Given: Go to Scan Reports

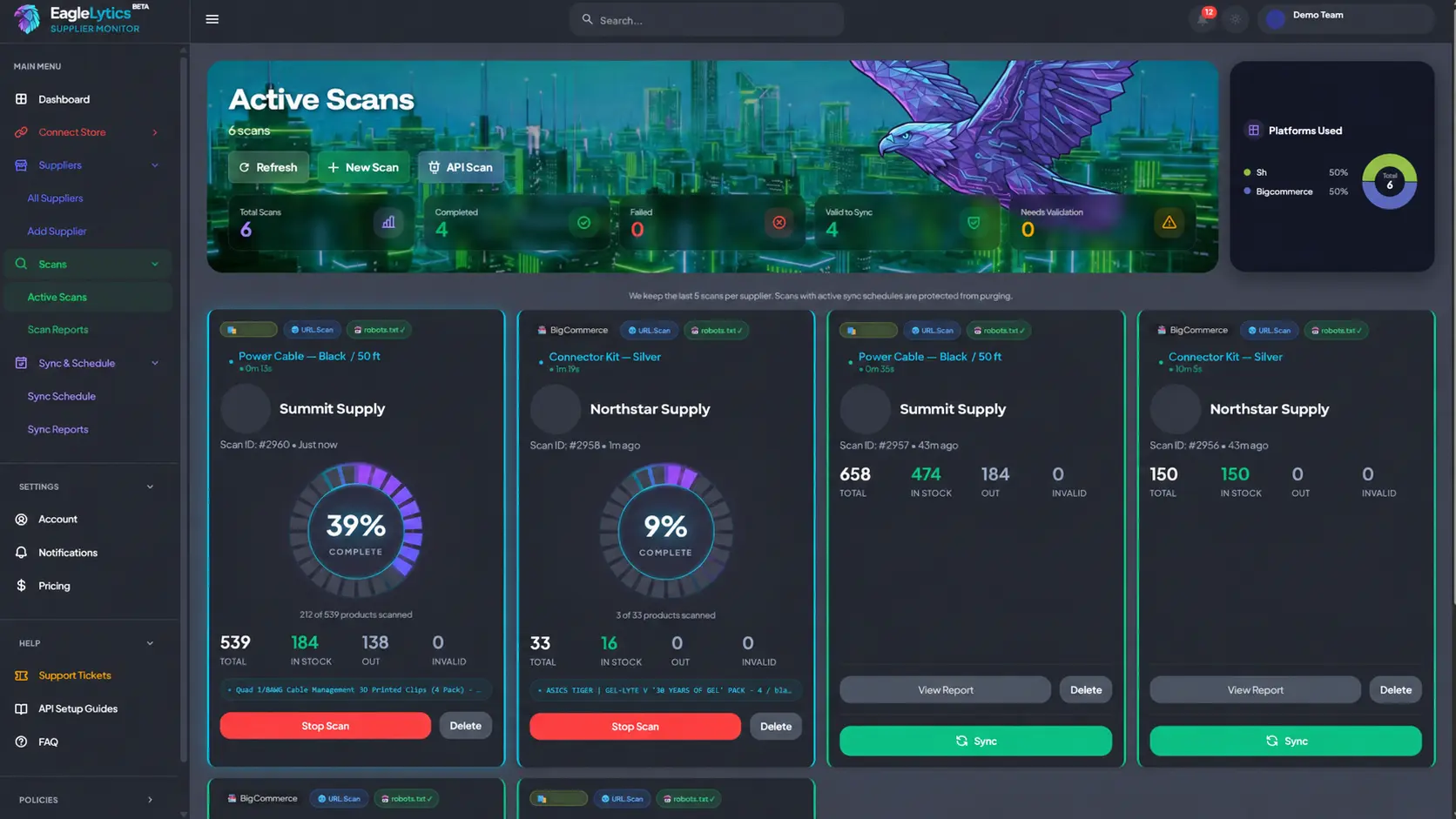Looking at the screenshot, I should click(x=57, y=330).
